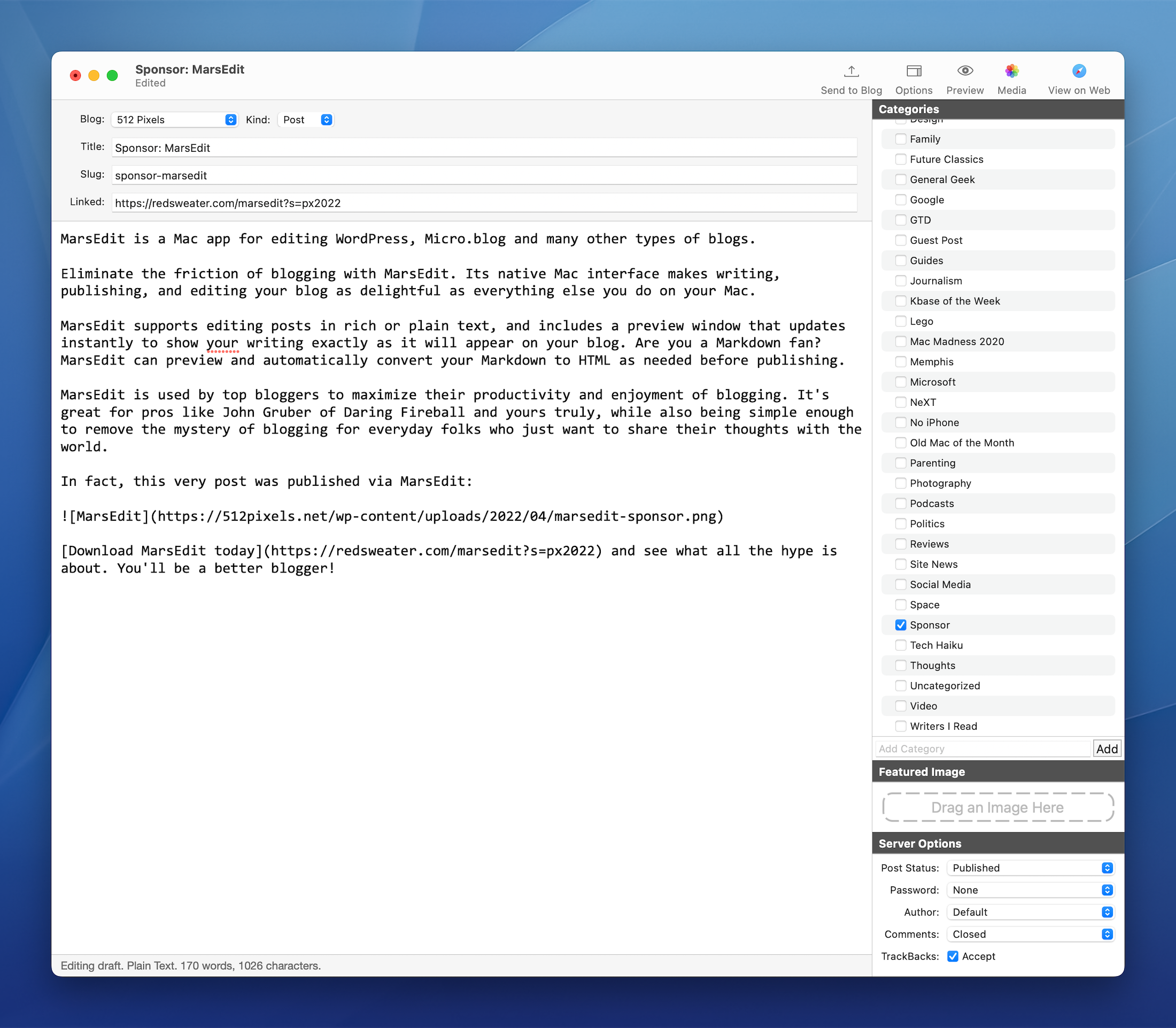1176x1028 pixels.
Task: Click the Featured Image panel header
Action: (998, 771)
